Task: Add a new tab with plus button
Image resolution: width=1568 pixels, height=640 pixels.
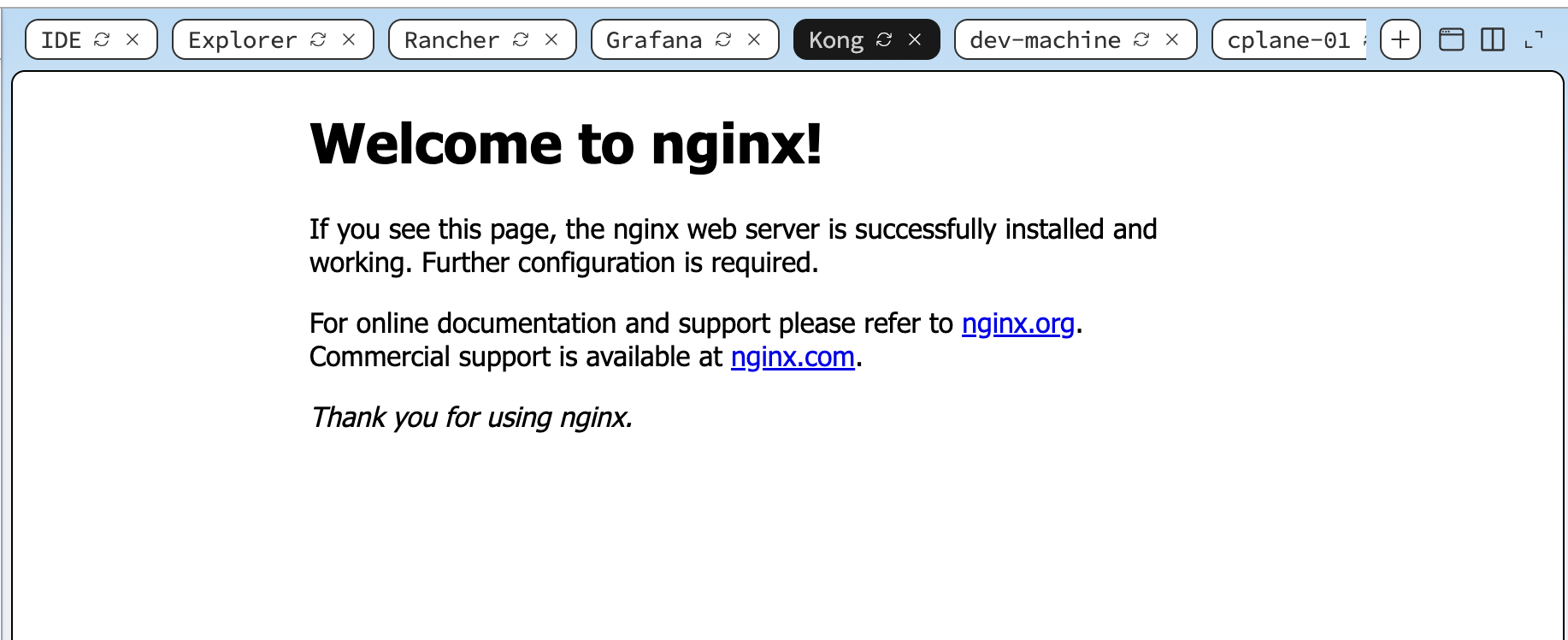Action: coord(1400,39)
